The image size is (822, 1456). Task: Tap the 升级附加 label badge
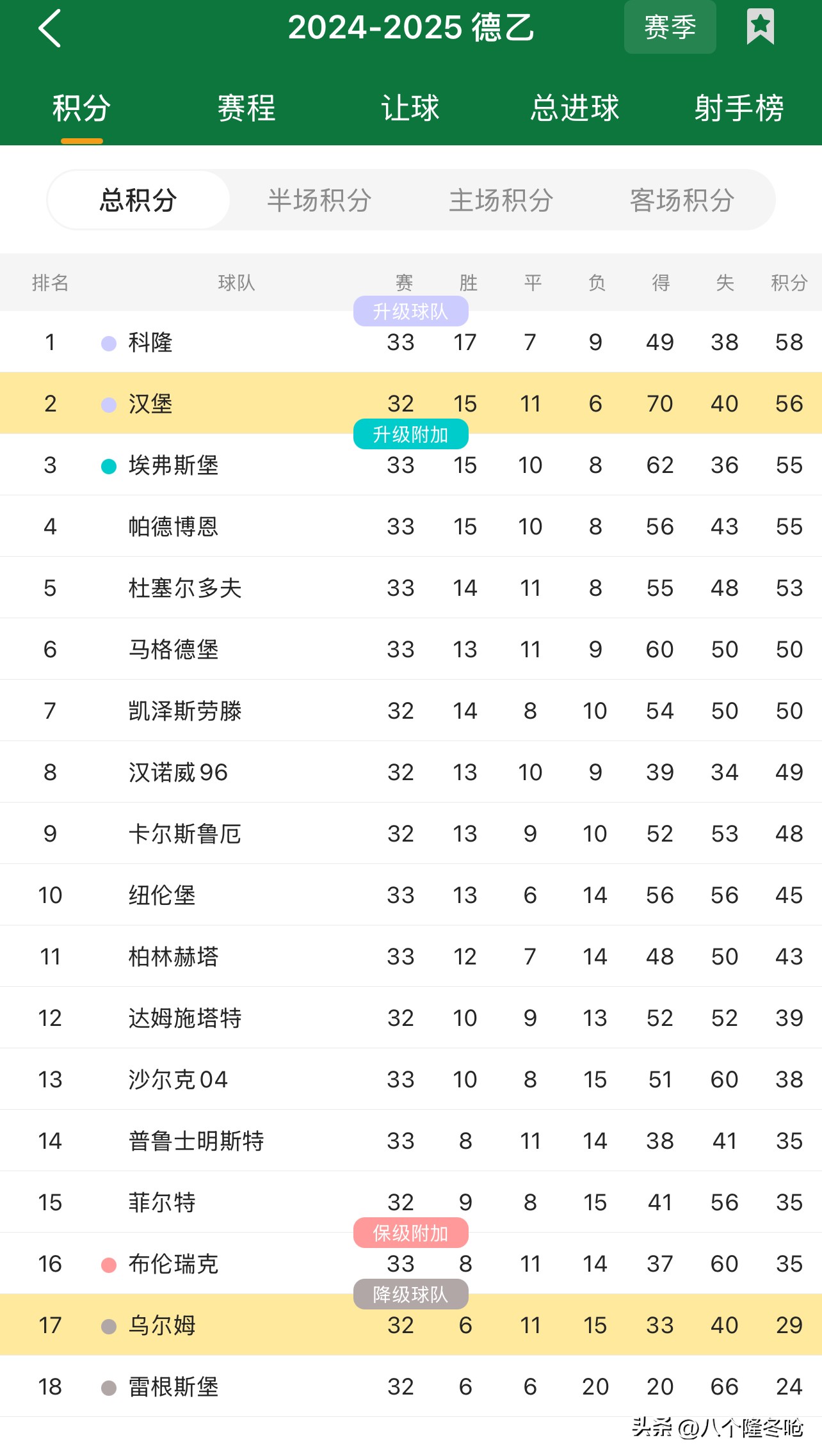pos(410,435)
